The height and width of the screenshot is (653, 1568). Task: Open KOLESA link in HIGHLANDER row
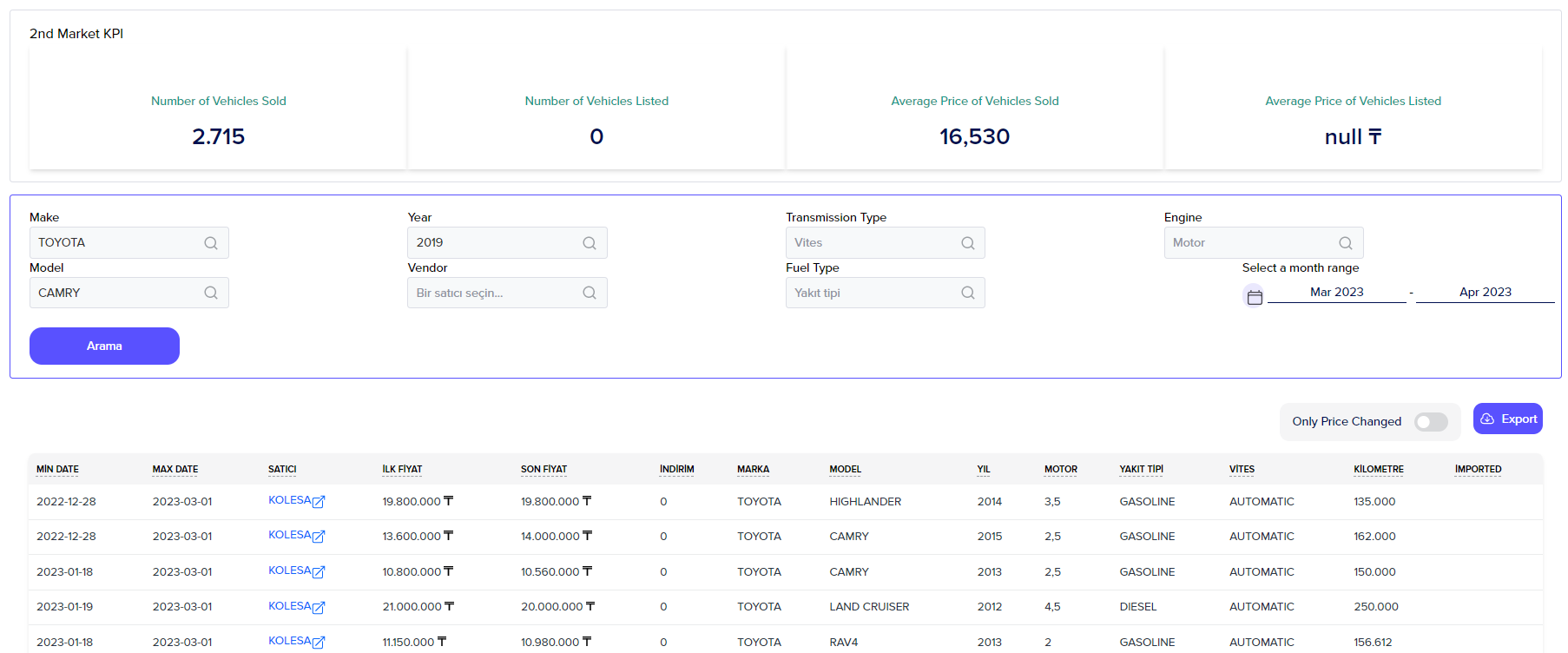289,500
